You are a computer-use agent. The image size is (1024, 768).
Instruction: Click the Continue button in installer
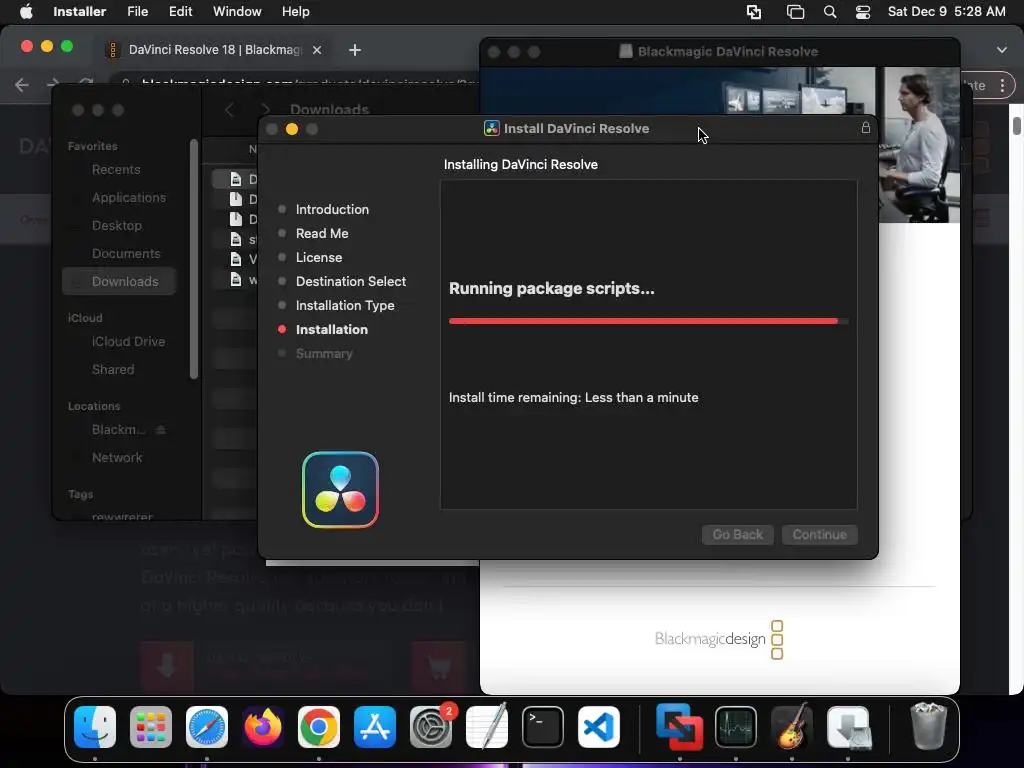(x=820, y=534)
